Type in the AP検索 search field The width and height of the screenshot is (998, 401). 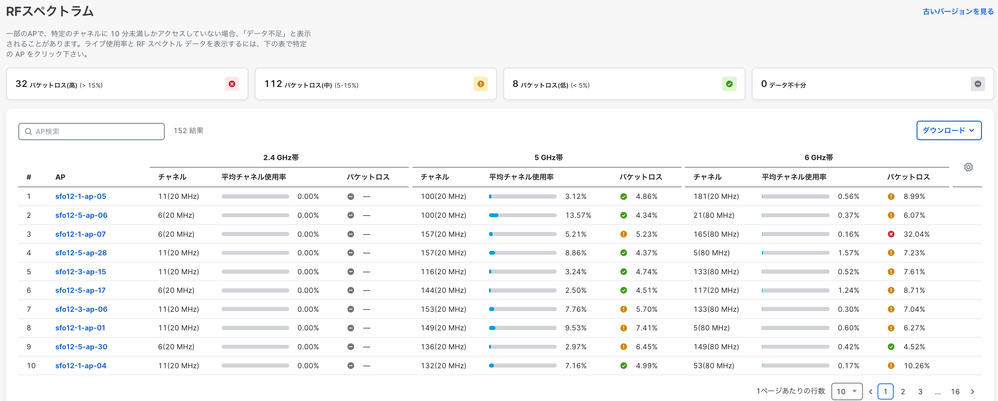tap(97, 131)
